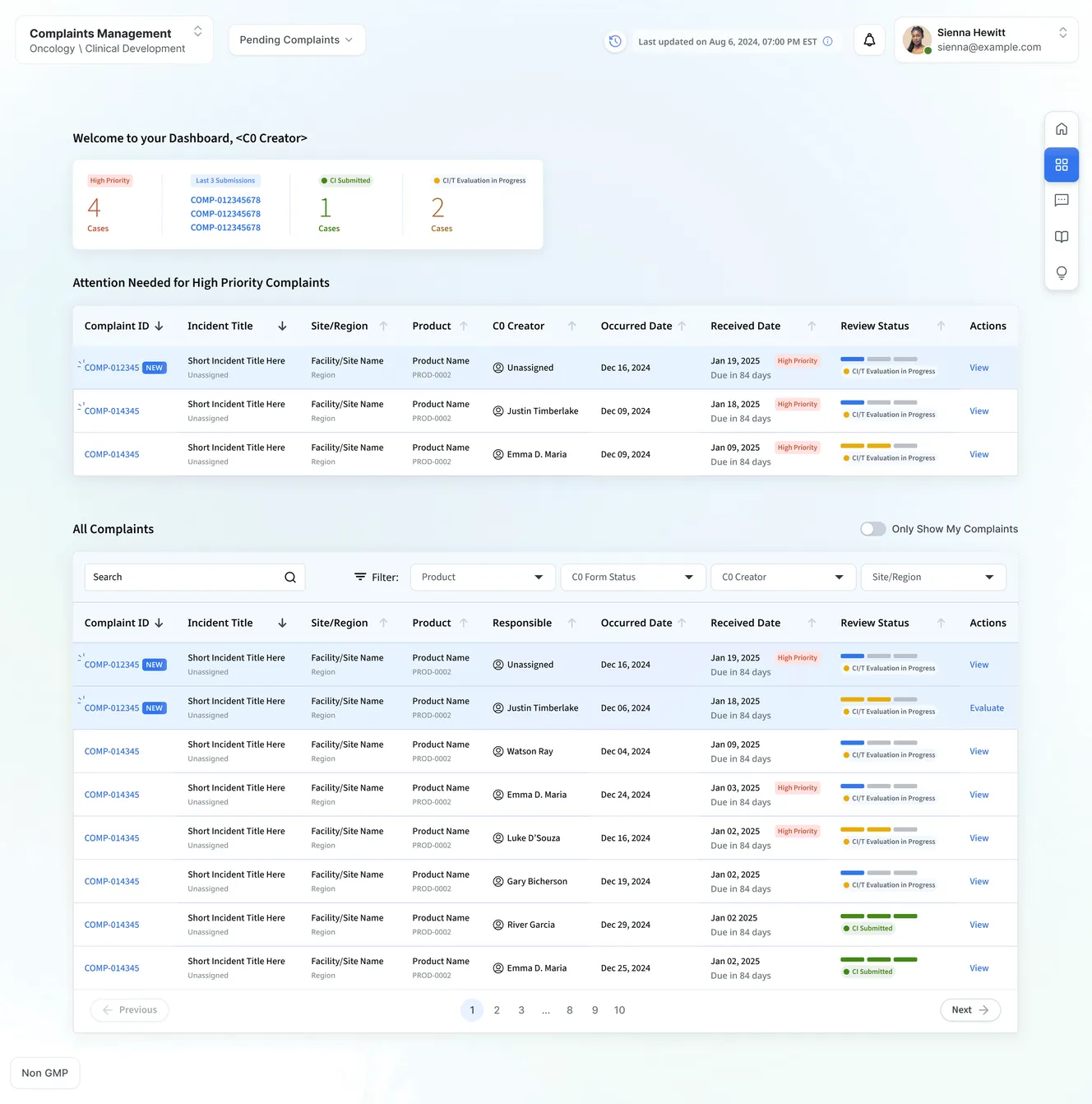Open first COMP-012345678 in Last 3 Submissions
Viewport: 1092px width, 1104px height.
coord(225,200)
